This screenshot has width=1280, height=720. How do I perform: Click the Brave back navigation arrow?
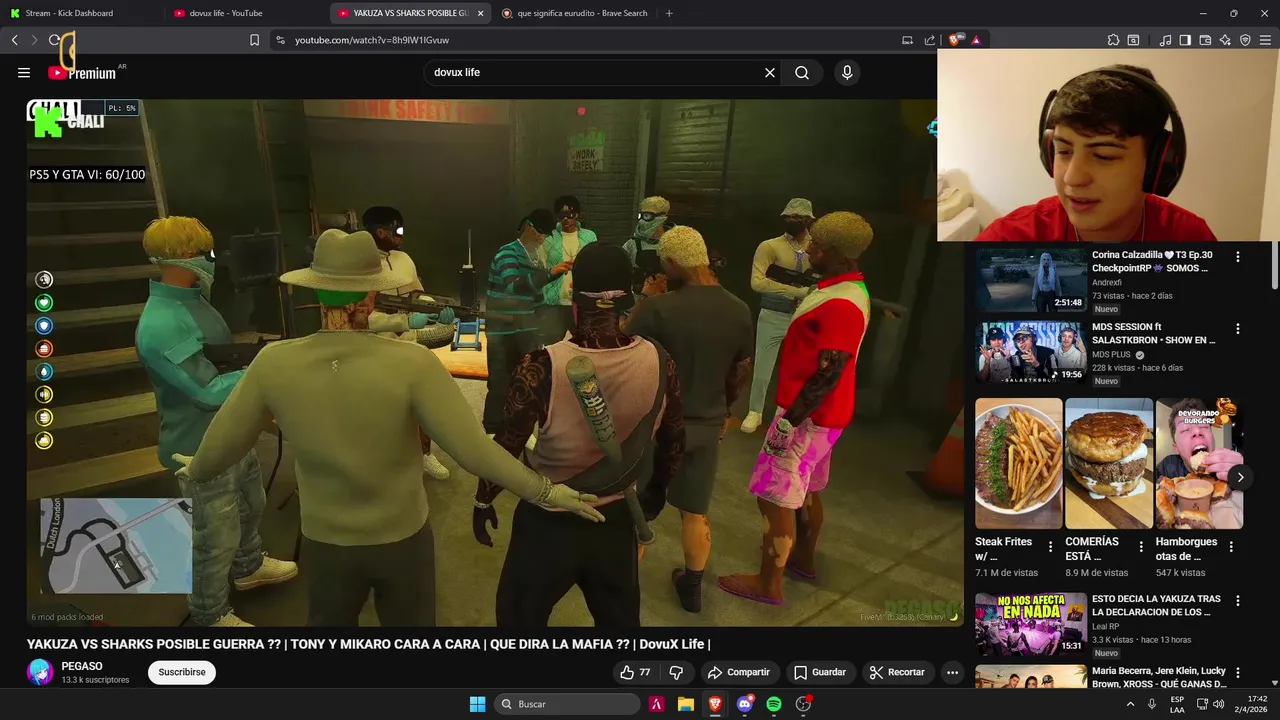[15, 40]
